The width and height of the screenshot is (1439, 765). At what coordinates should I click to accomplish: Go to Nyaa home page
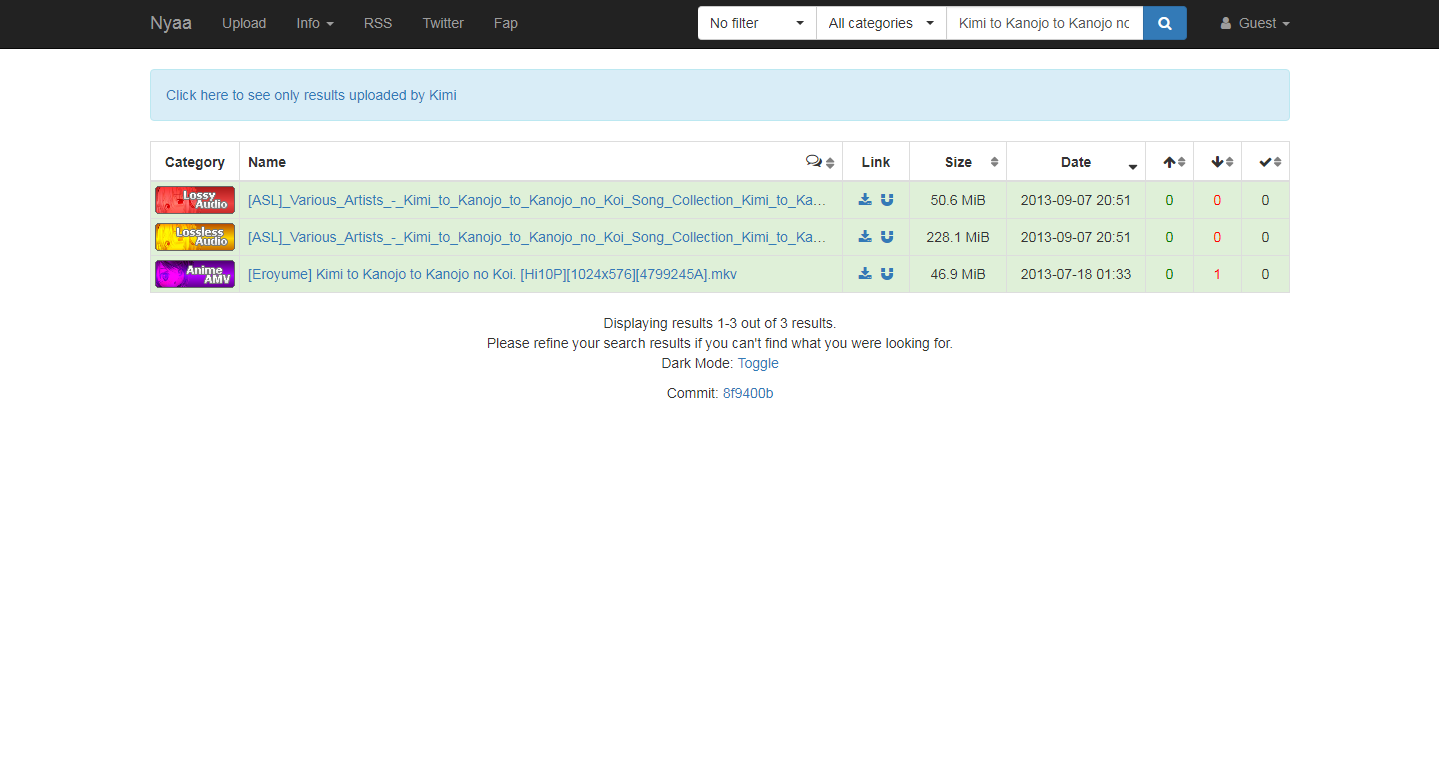(x=171, y=23)
